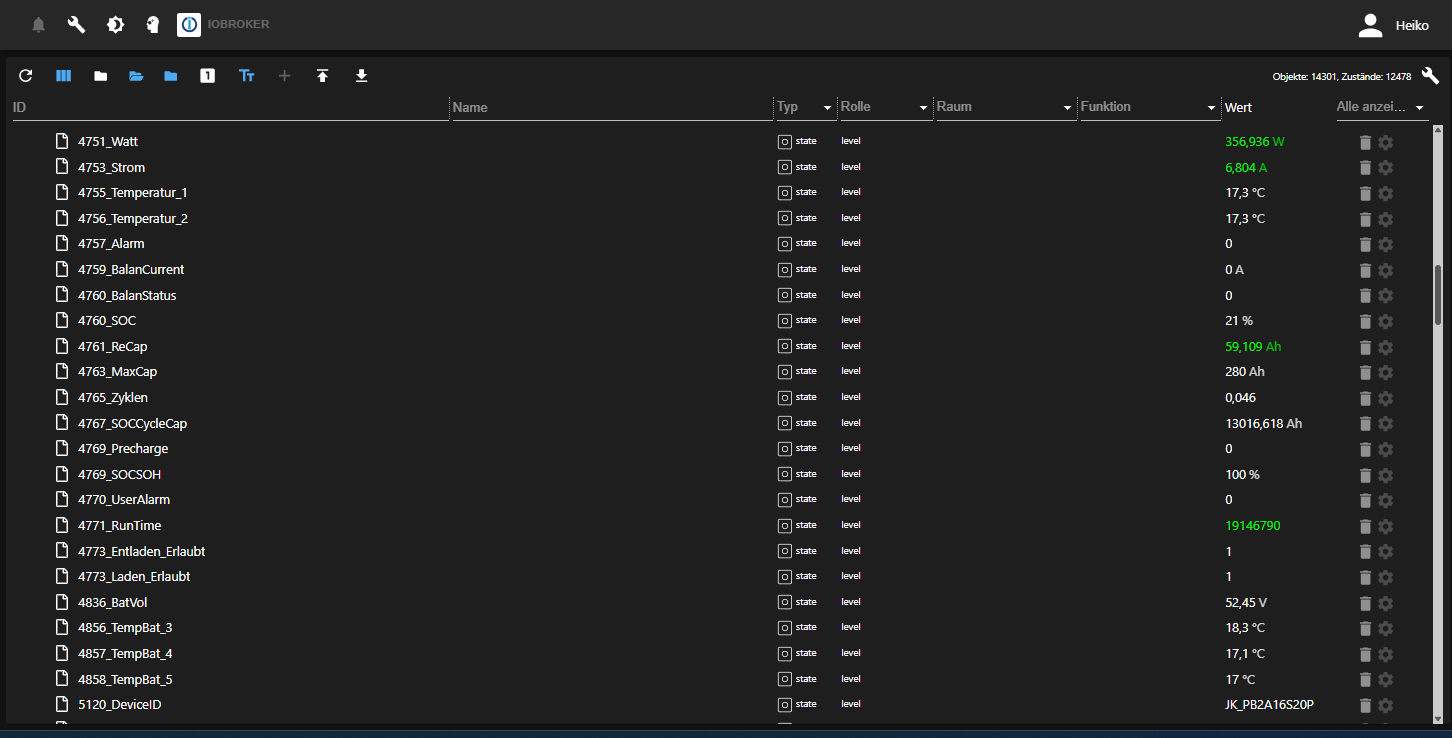Image resolution: width=1452 pixels, height=738 pixels.
Task: Activate expert mode via the head icon
Action: tap(152, 25)
